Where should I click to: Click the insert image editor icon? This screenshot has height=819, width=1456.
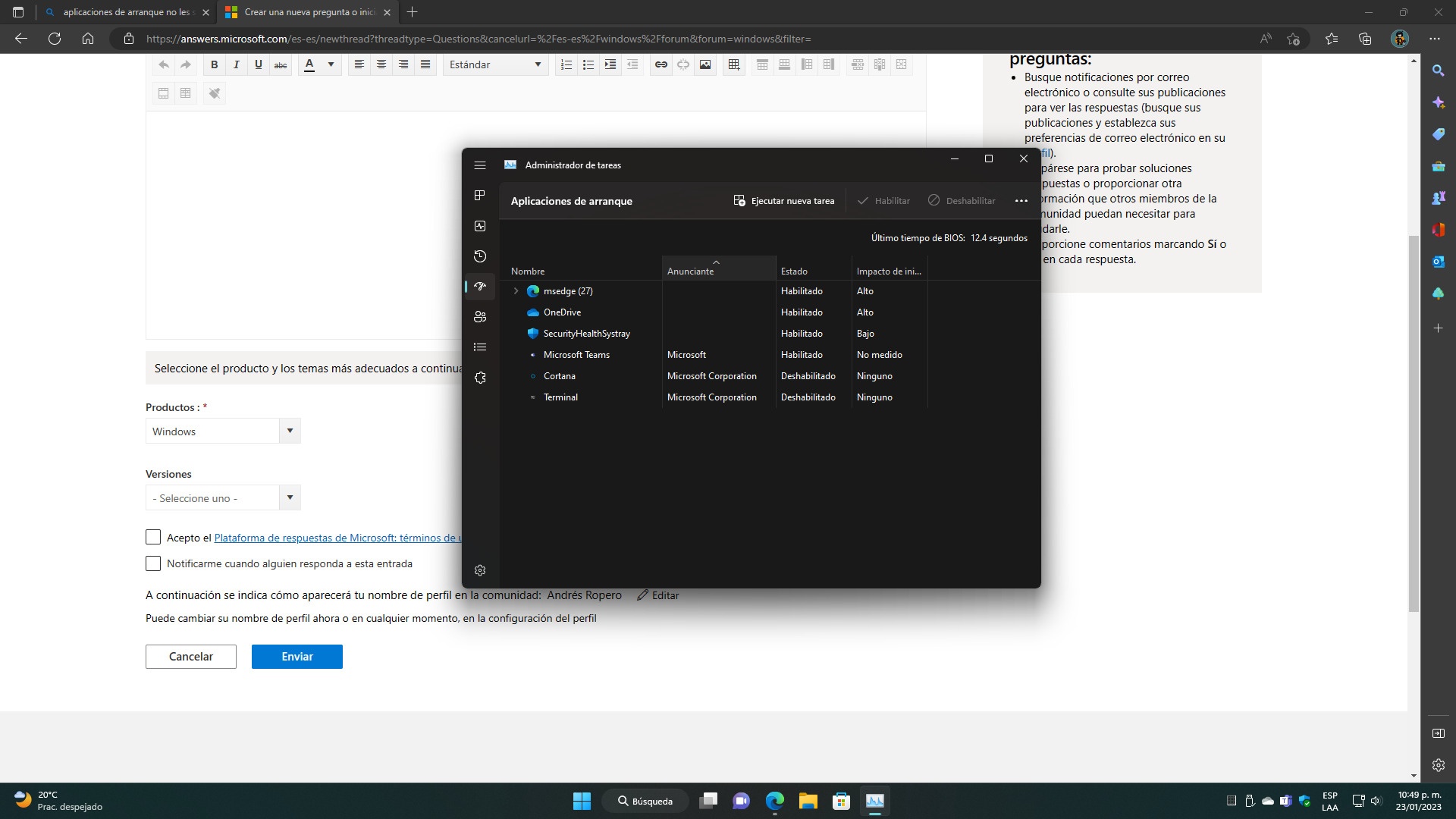pos(705,64)
